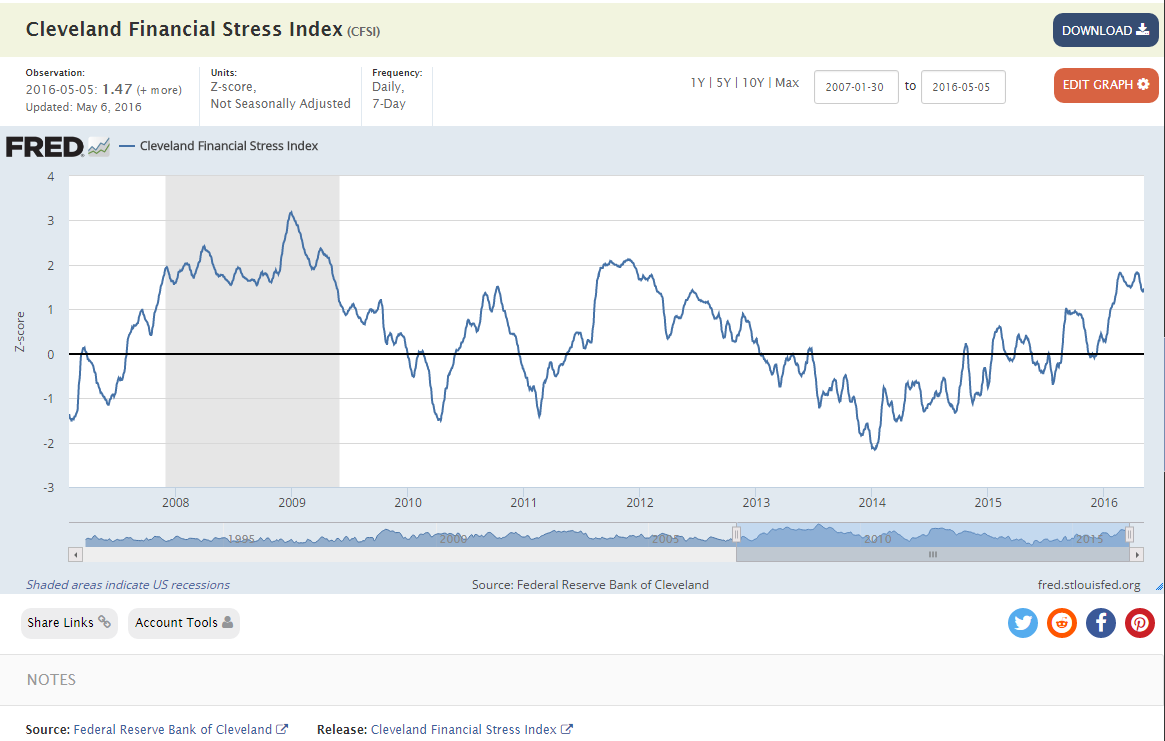Open the Account Tools button
The height and width of the screenshot is (741, 1165).
pos(184,623)
